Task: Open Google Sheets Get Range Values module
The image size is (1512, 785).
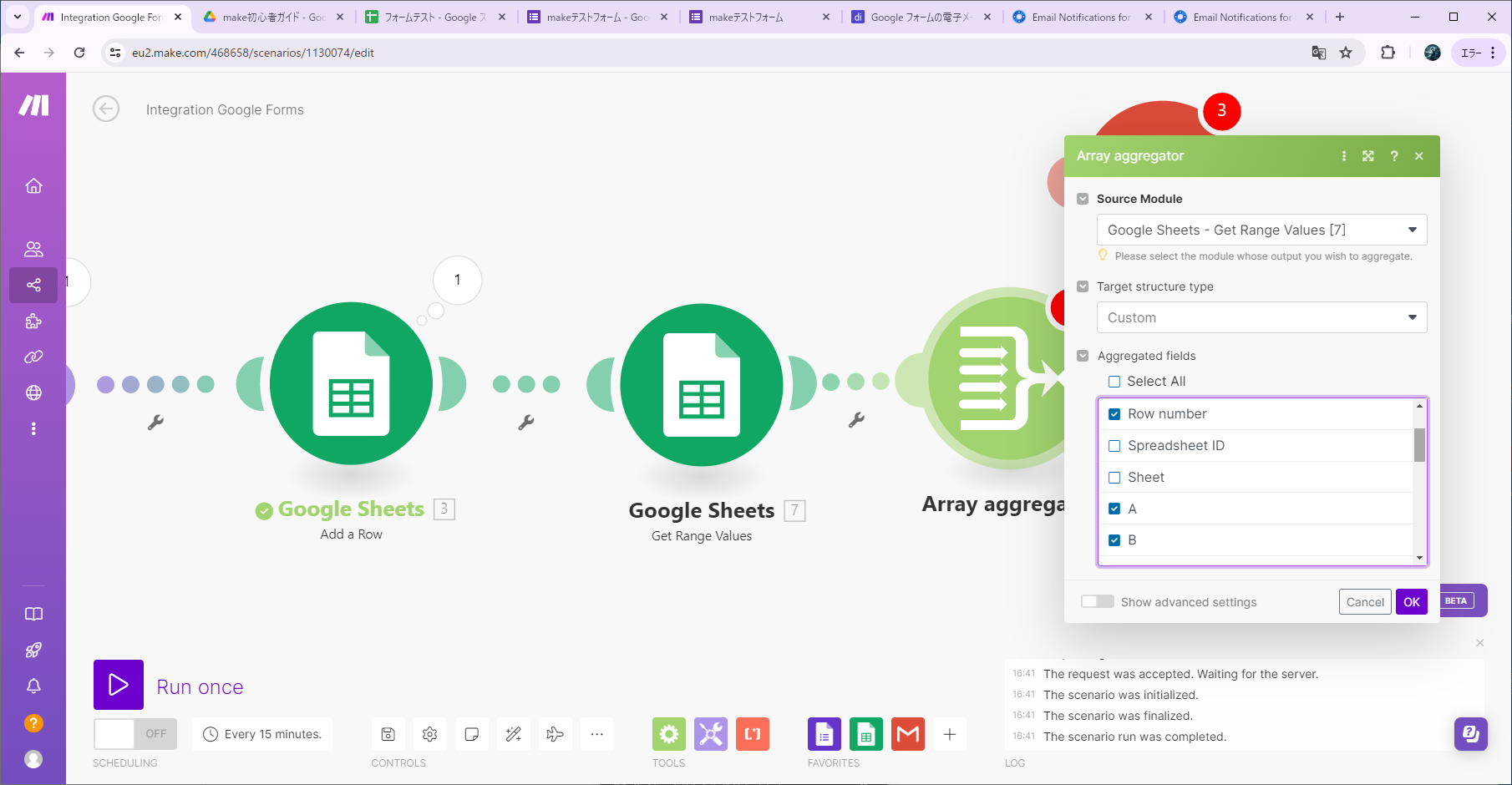Action: pos(702,384)
